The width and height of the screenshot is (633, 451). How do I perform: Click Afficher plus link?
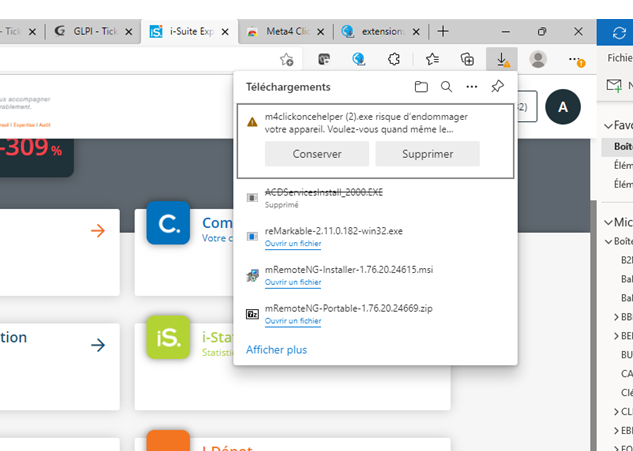[277, 350]
